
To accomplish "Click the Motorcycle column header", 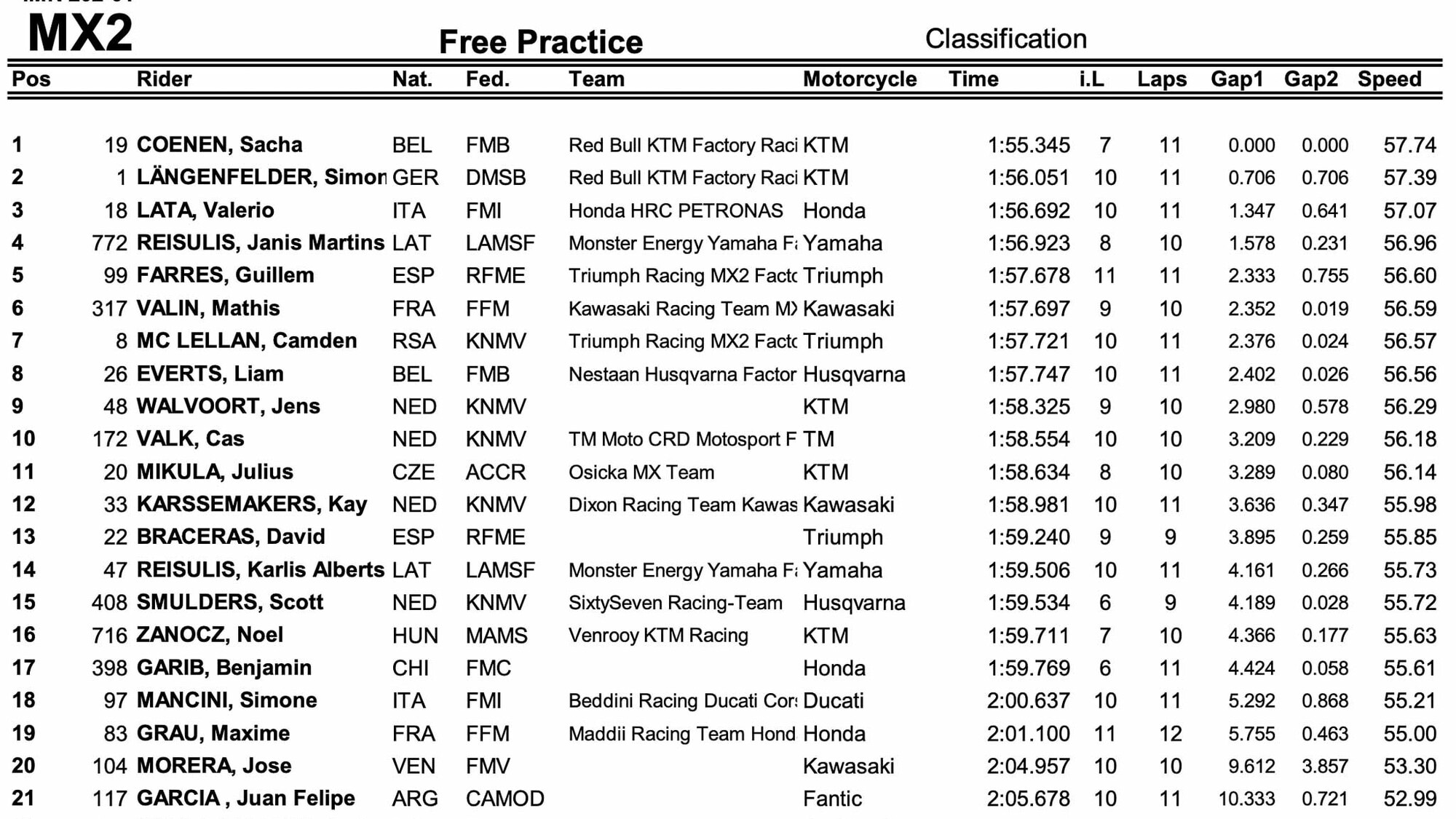I will pyautogui.click(x=859, y=79).
